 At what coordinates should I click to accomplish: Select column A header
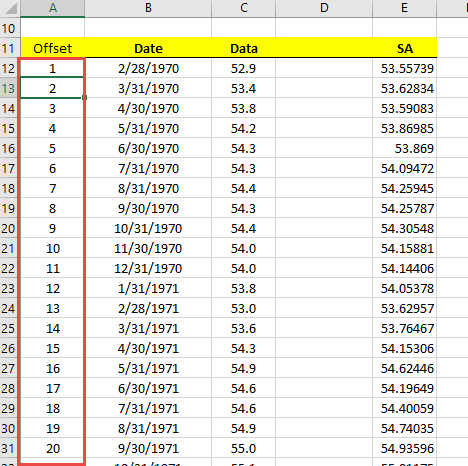click(x=53, y=8)
